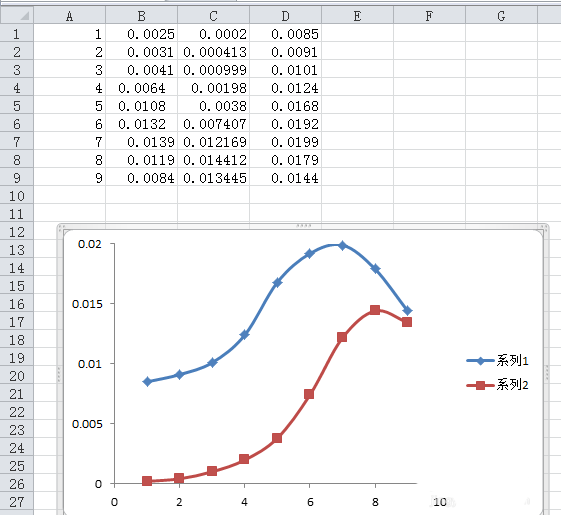Select column E header
Image resolution: width=561 pixels, height=521 pixels.
point(357,15)
